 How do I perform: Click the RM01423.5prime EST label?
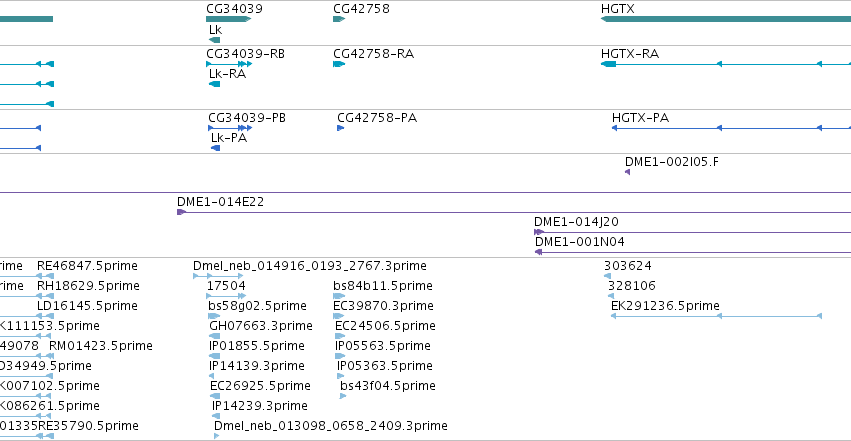pyautogui.click(x=100, y=346)
